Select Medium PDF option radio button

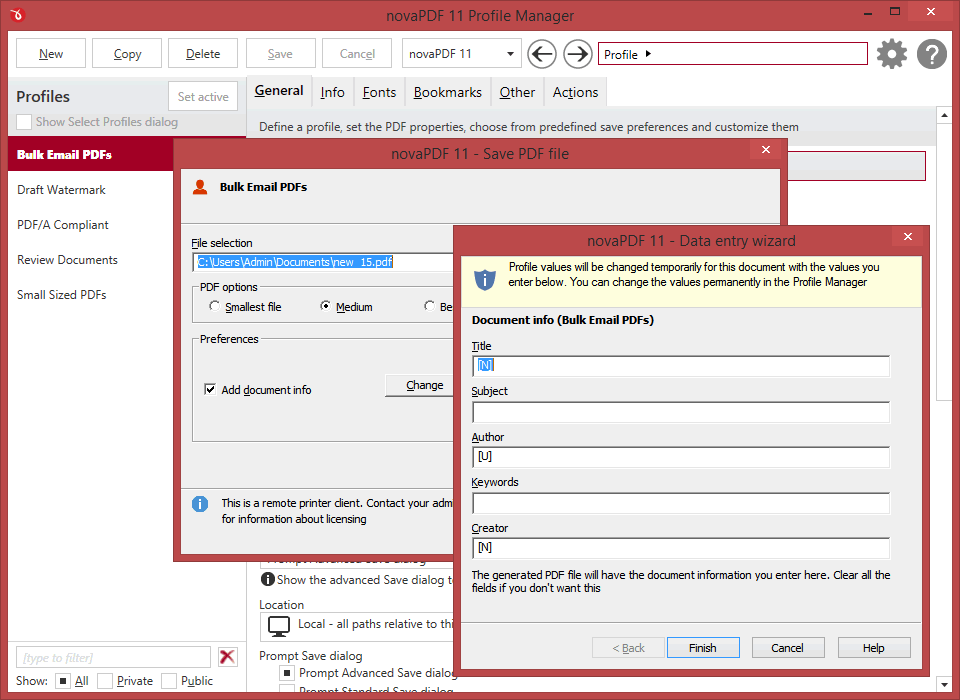tap(325, 306)
